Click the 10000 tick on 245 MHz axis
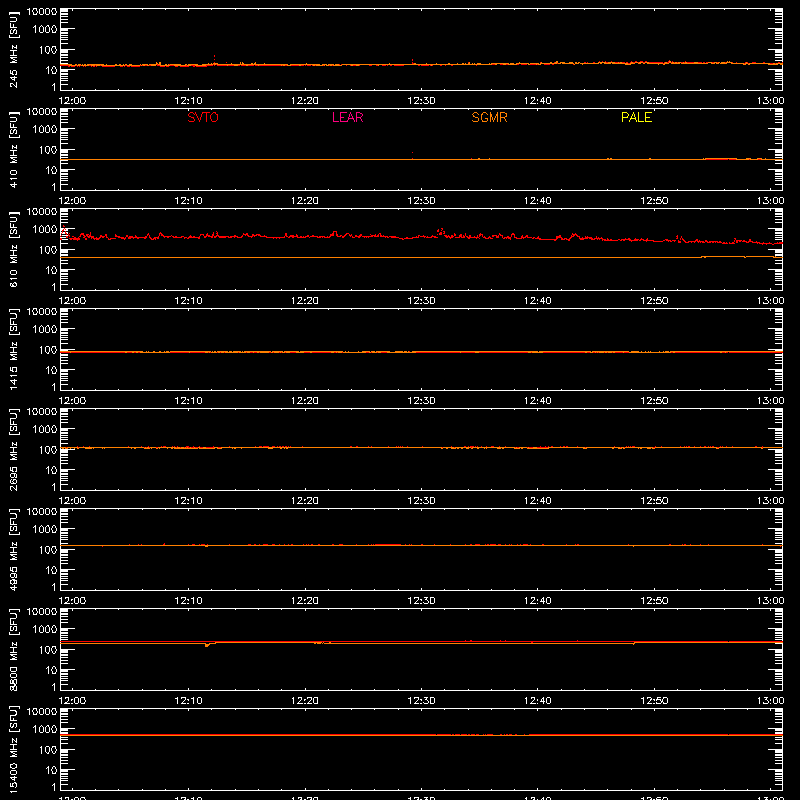Image resolution: width=800 pixels, height=800 pixels. click(x=42, y=12)
